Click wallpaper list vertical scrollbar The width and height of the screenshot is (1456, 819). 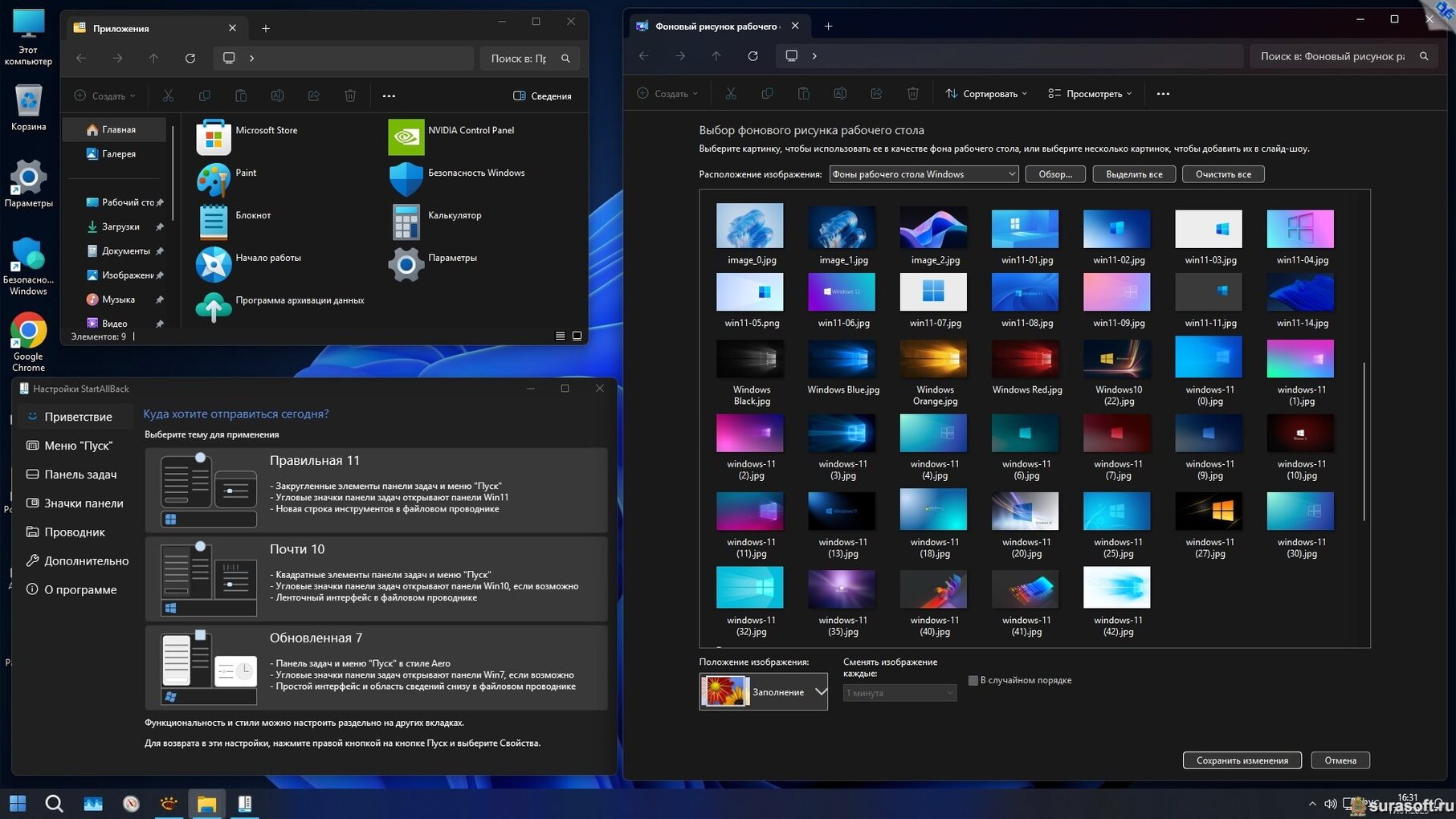point(1364,442)
